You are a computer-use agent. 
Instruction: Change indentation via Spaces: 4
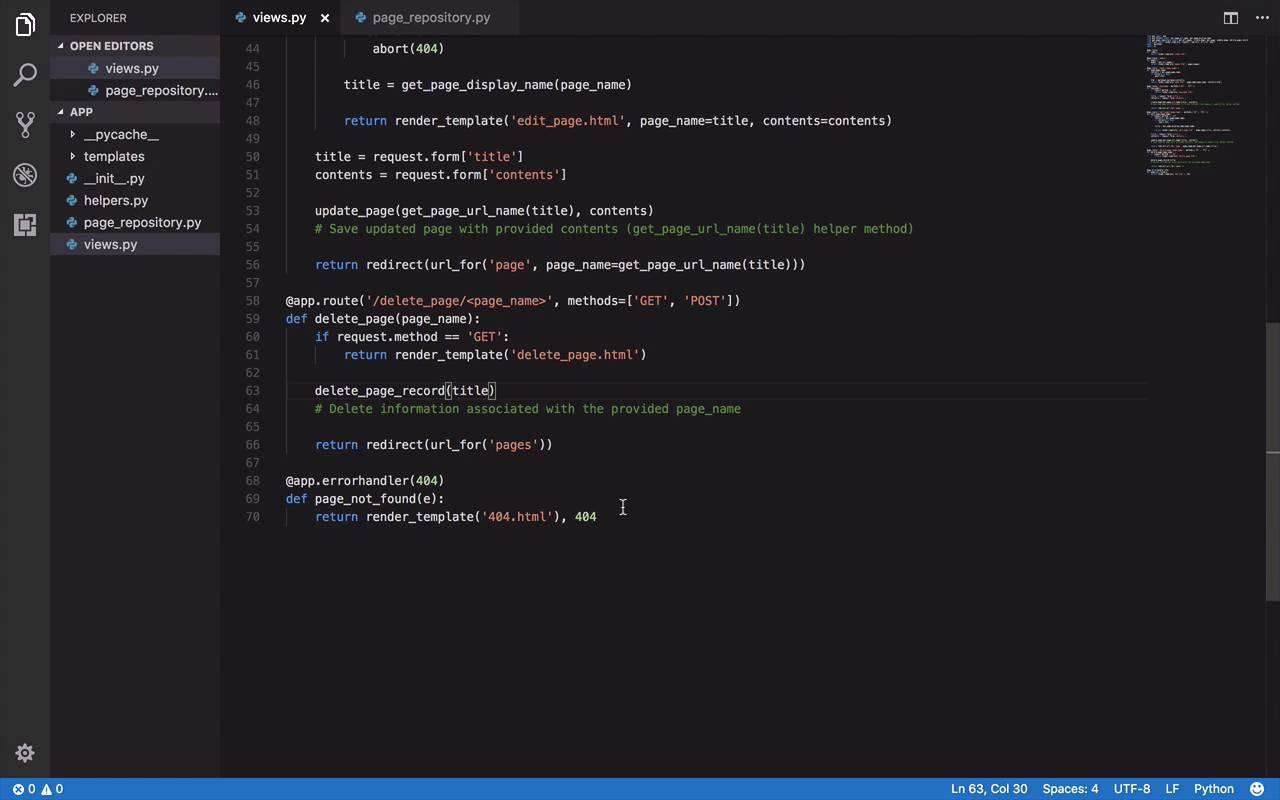pos(1070,789)
